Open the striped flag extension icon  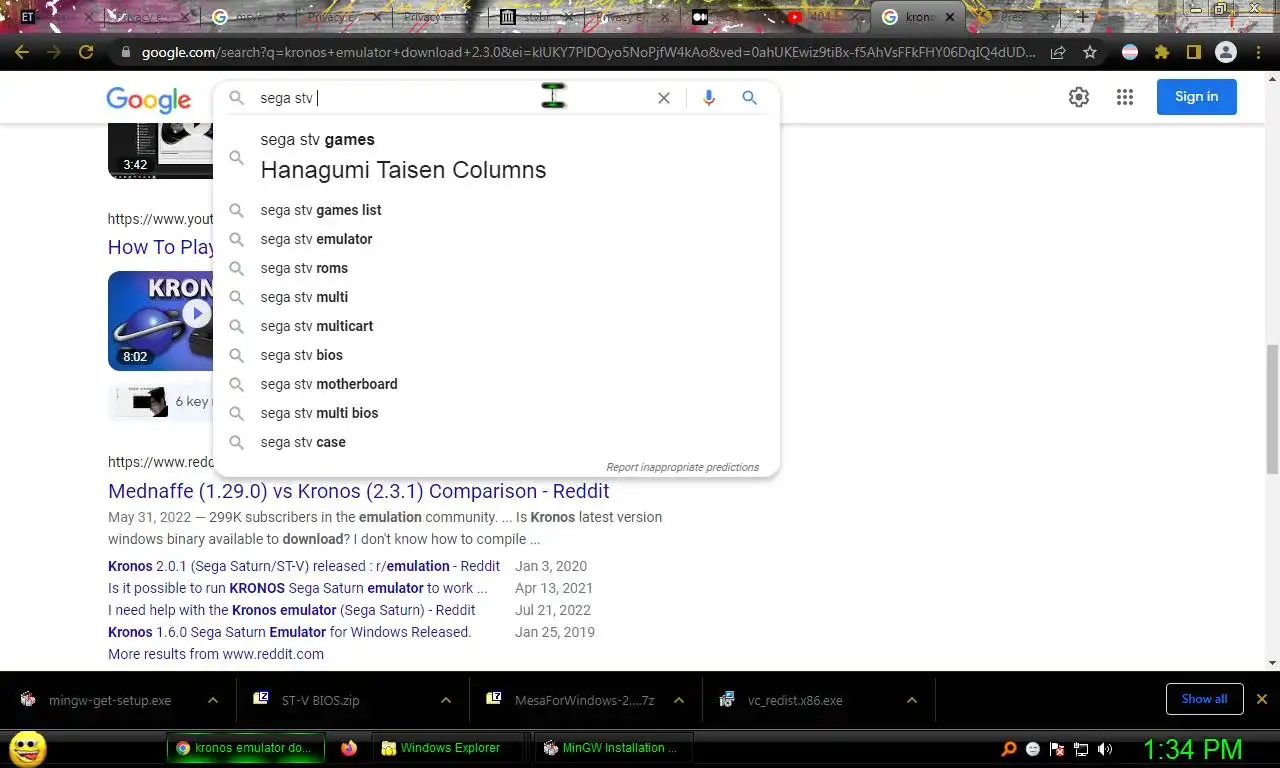1130,53
